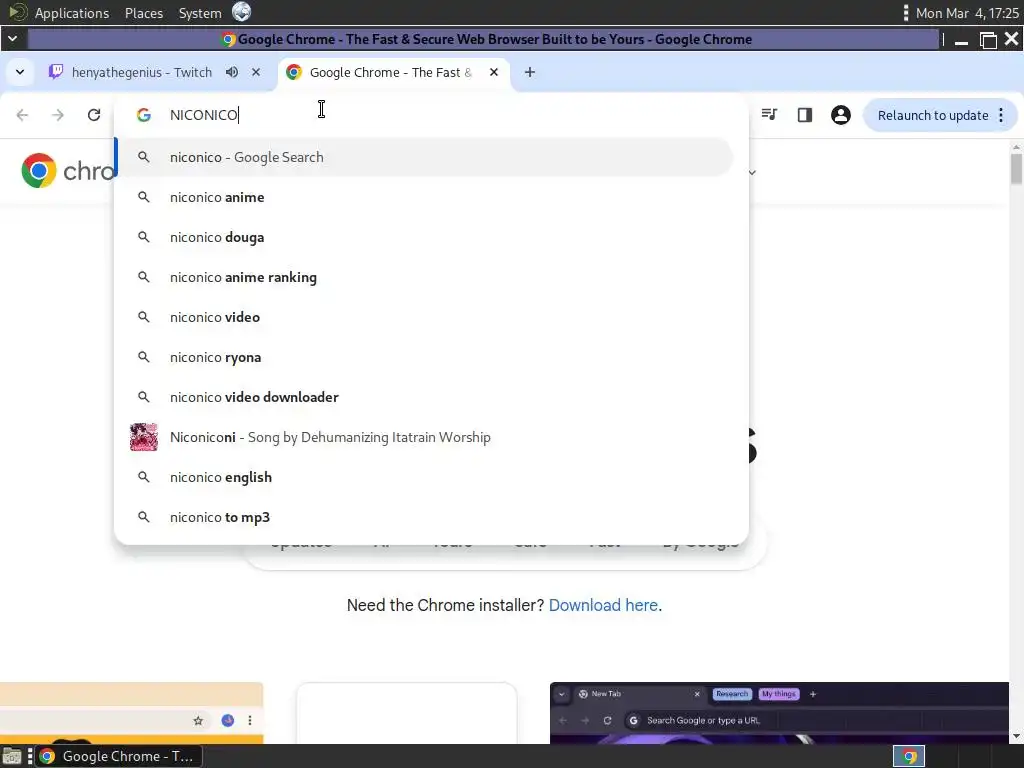
Task: Click the Chrome logo on the page
Action: pyautogui.click(x=39, y=171)
